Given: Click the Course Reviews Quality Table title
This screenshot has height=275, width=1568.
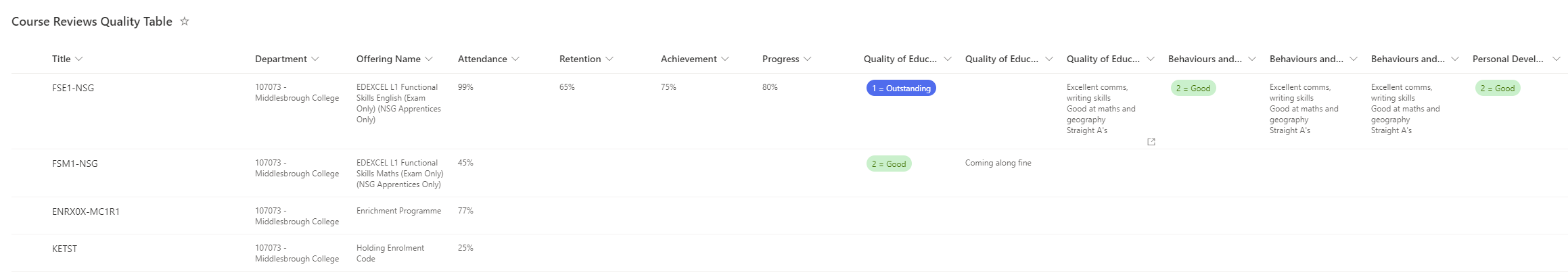Looking at the screenshot, I should click(92, 22).
